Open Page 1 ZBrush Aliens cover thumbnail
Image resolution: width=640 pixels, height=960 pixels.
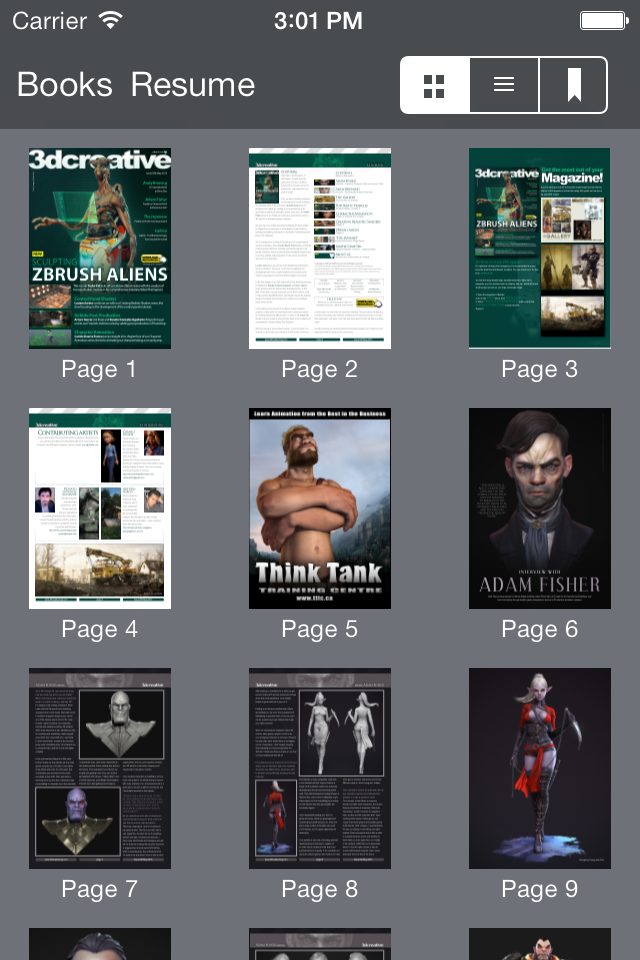click(x=100, y=249)
